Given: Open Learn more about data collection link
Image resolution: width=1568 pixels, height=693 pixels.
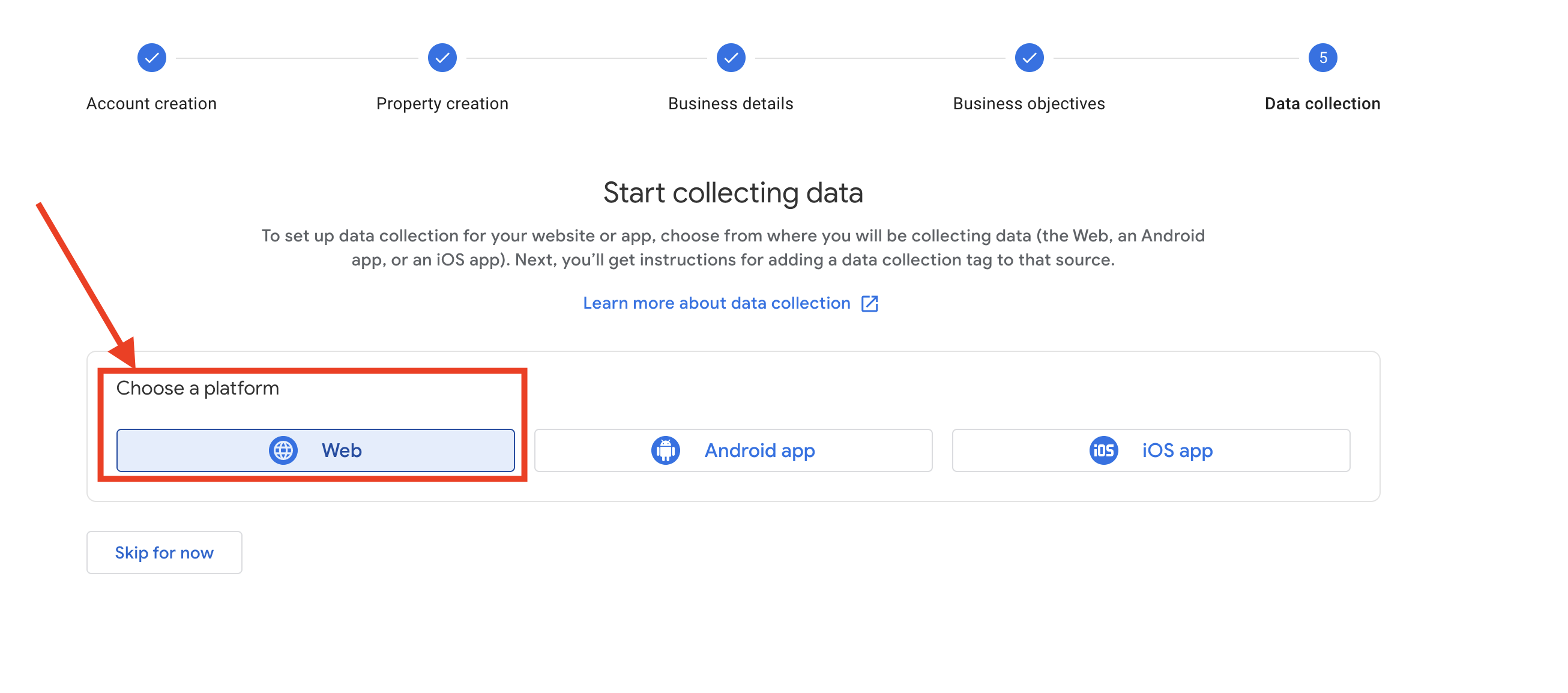Looking at the screenshot, I should 716,303.
